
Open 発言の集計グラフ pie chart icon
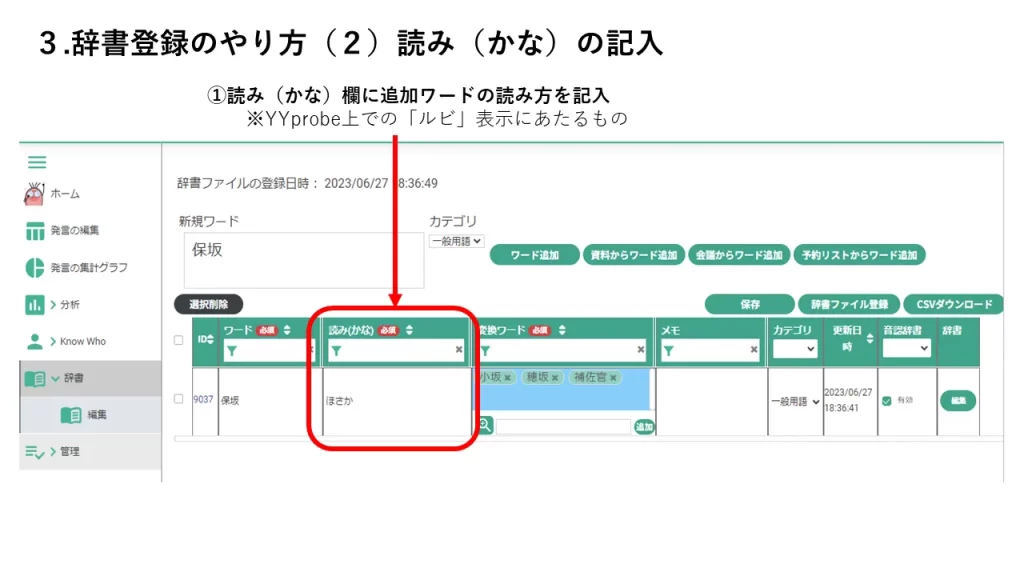pyautogui.click(x=35, y=268)
